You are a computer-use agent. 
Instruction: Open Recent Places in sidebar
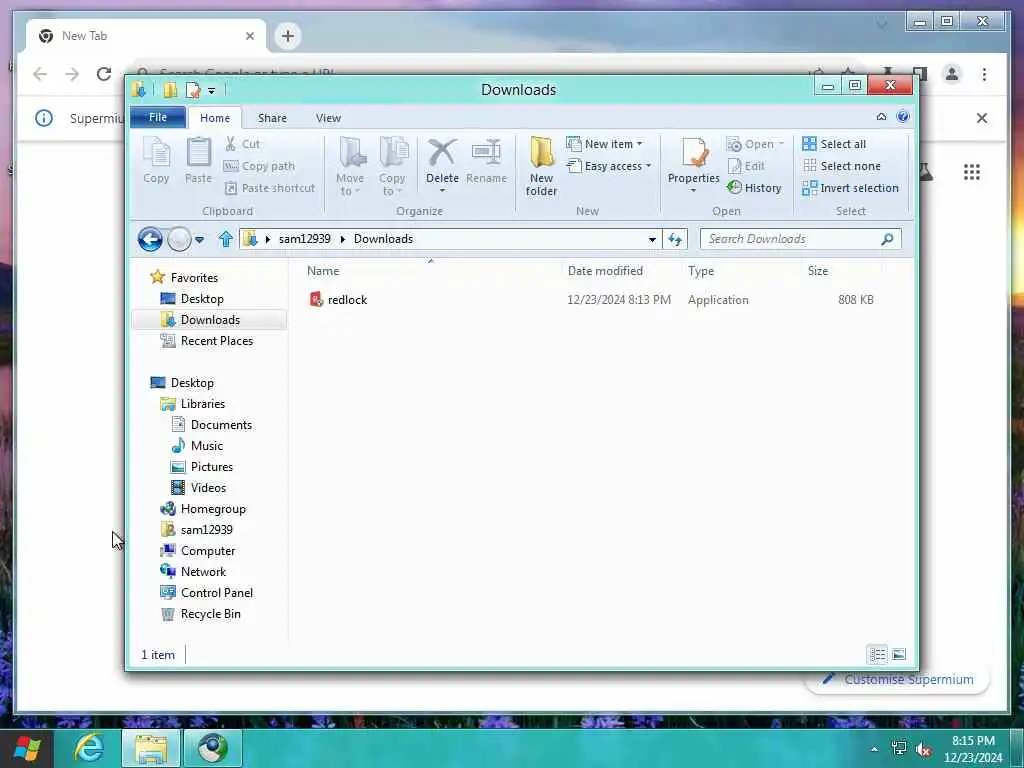point(216,341)
